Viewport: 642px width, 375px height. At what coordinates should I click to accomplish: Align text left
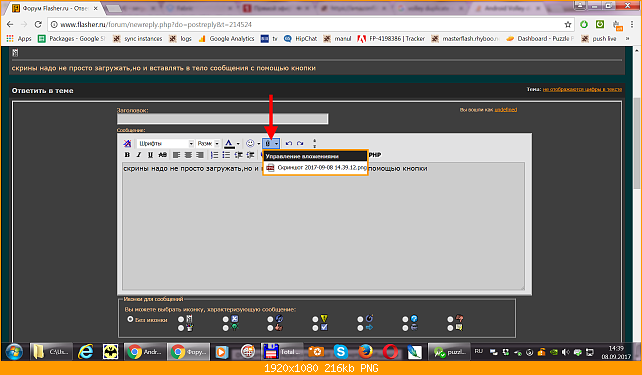point(176,155)
